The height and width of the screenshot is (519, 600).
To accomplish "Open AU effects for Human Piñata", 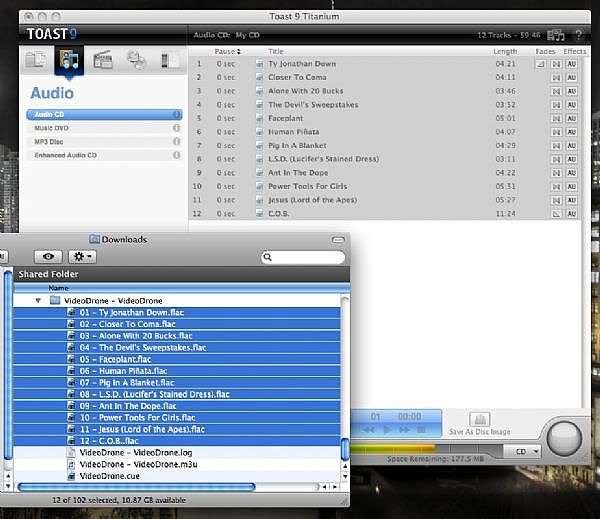I will pyautogui.click(x=572, y=132).
